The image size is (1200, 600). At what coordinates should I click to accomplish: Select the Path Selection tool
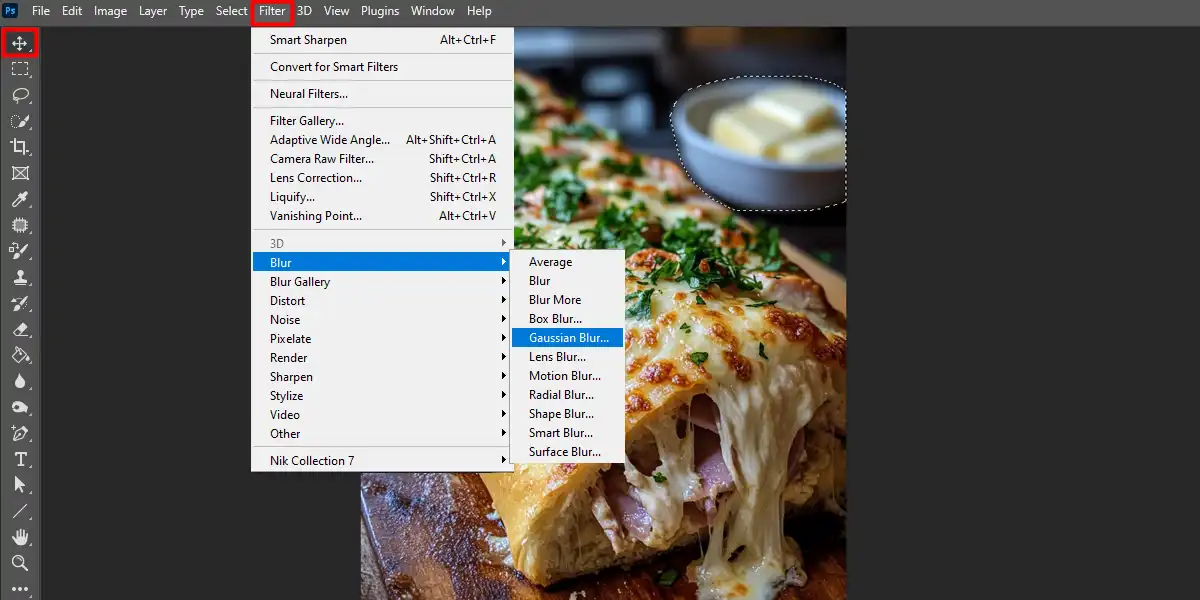tap(20, 485)
